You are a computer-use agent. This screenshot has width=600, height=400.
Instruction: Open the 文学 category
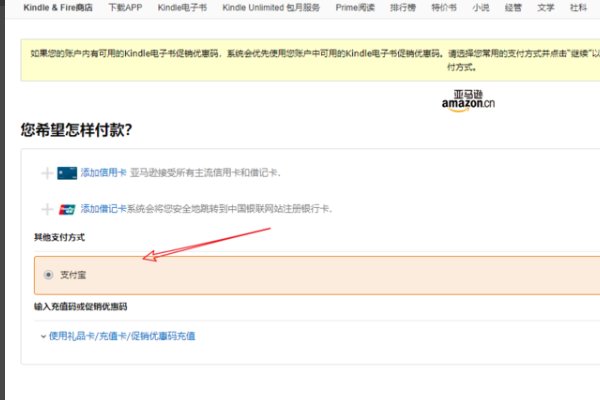tap(545, 7)
